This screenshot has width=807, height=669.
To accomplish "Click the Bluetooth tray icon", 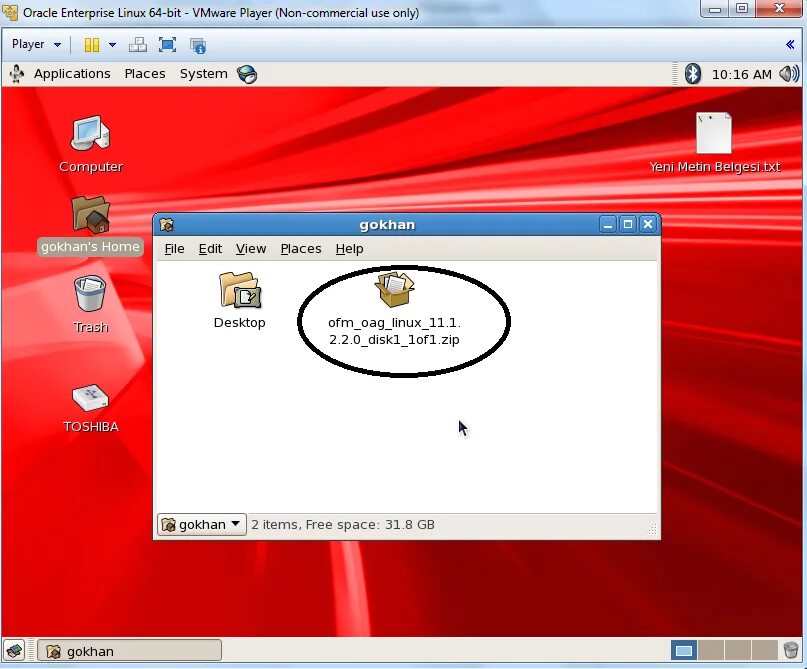I will (693, 74).
